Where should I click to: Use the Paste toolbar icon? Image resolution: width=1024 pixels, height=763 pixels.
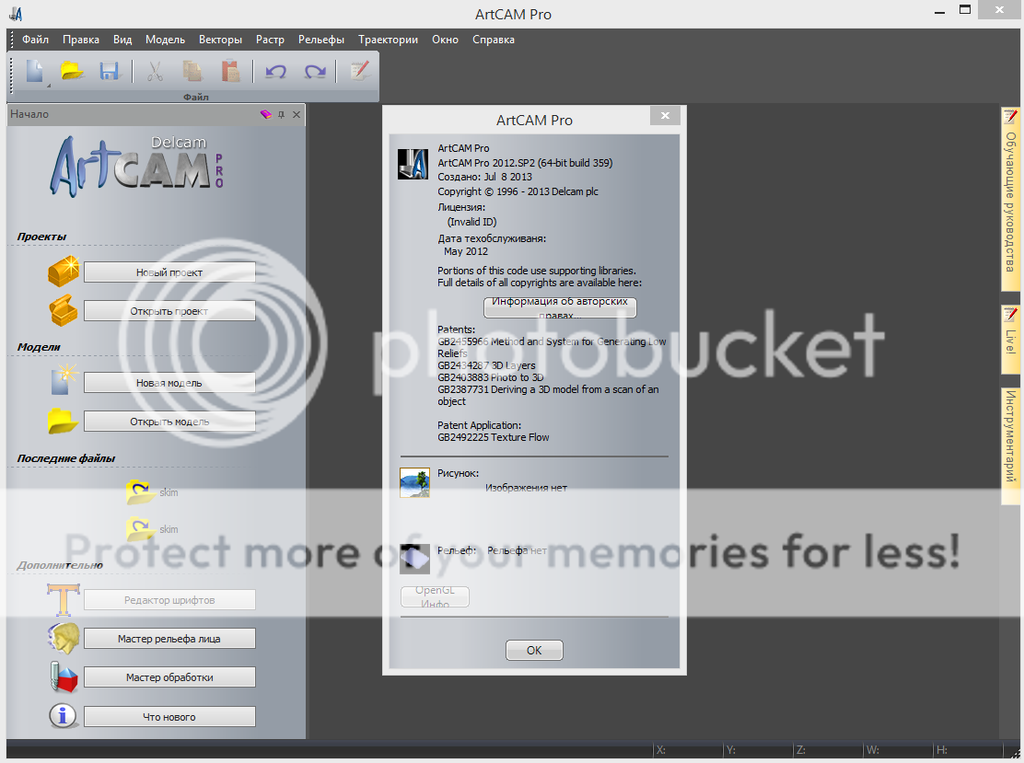[x=231, y=71]
